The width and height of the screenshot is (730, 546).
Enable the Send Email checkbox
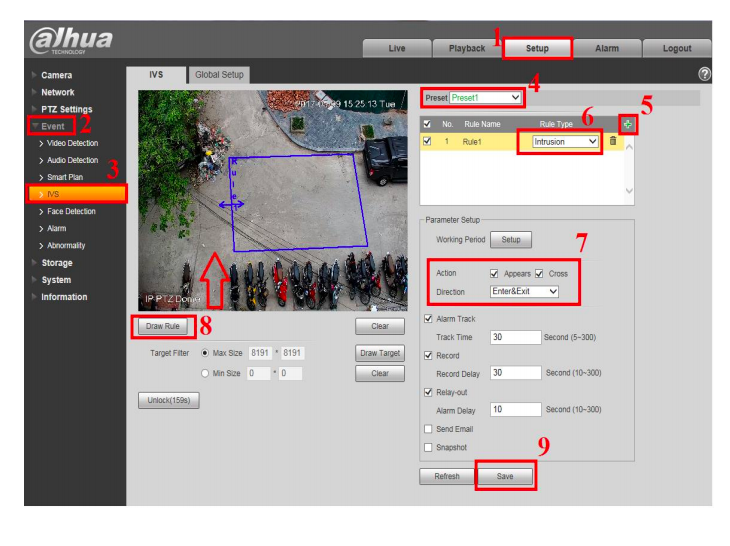tap(429, 429)
